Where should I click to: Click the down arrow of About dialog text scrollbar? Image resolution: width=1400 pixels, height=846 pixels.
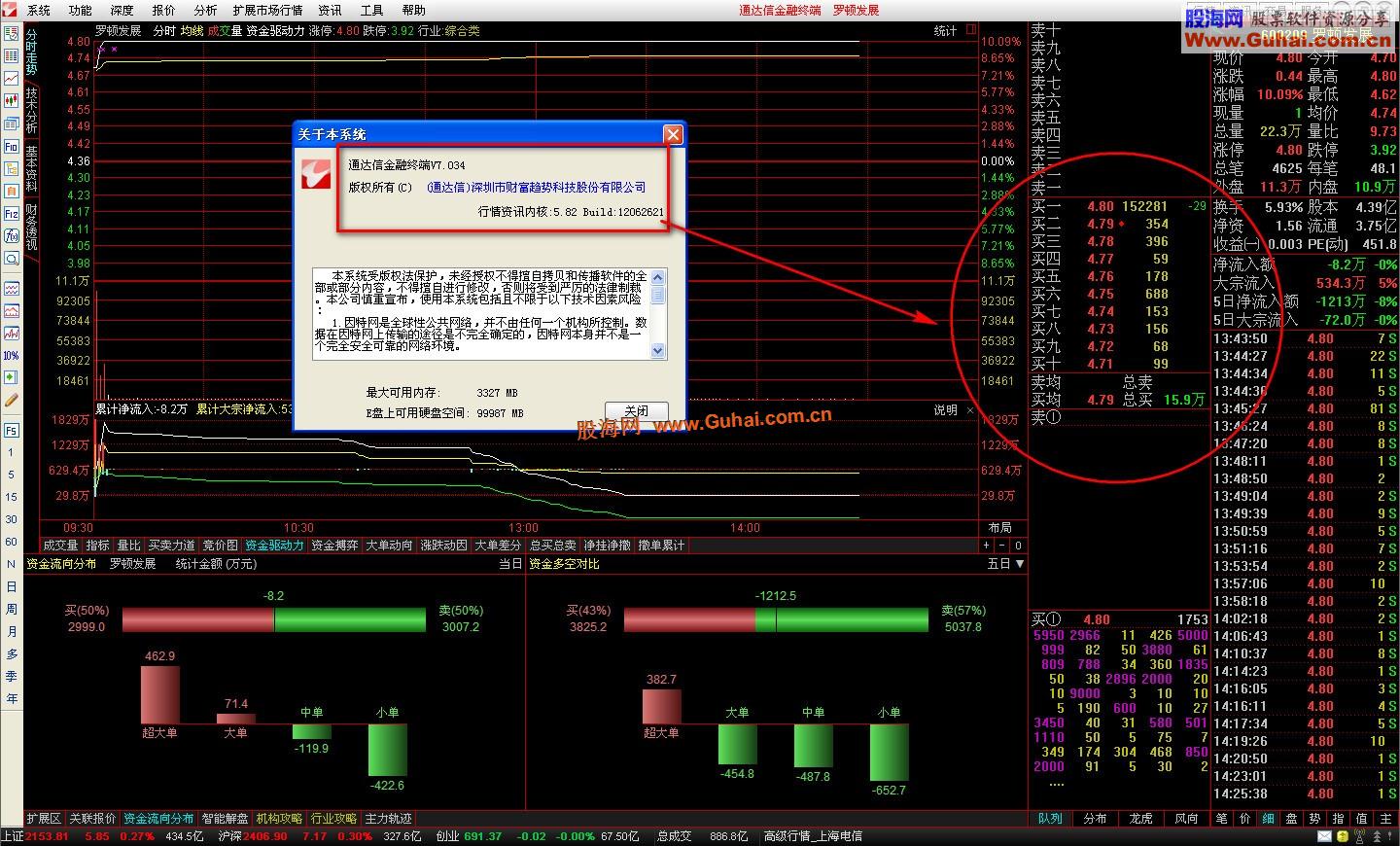coord(658,352)
